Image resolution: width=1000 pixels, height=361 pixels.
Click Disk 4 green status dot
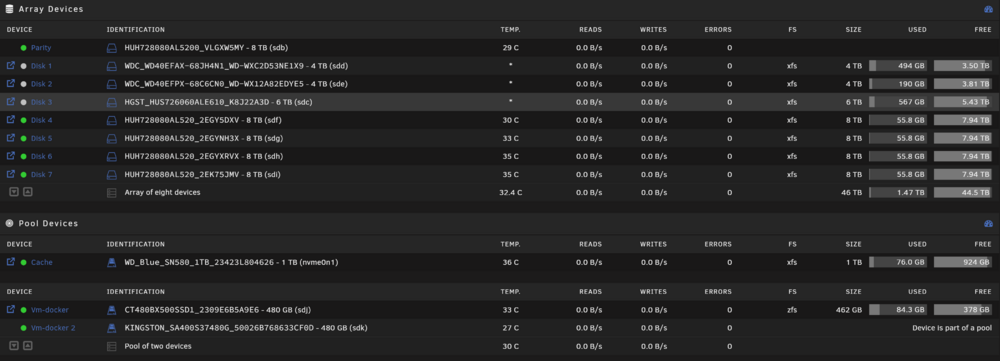click(x=24, y=120)
